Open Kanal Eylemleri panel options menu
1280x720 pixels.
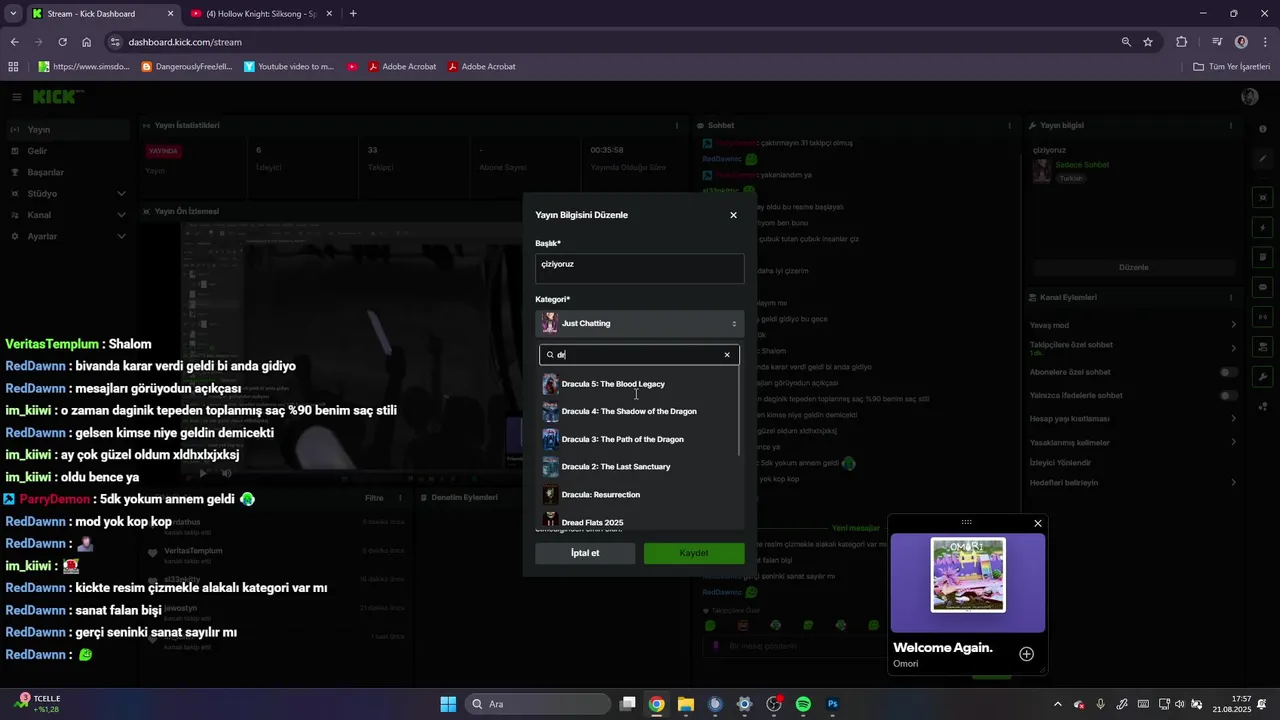[1231, 298]
